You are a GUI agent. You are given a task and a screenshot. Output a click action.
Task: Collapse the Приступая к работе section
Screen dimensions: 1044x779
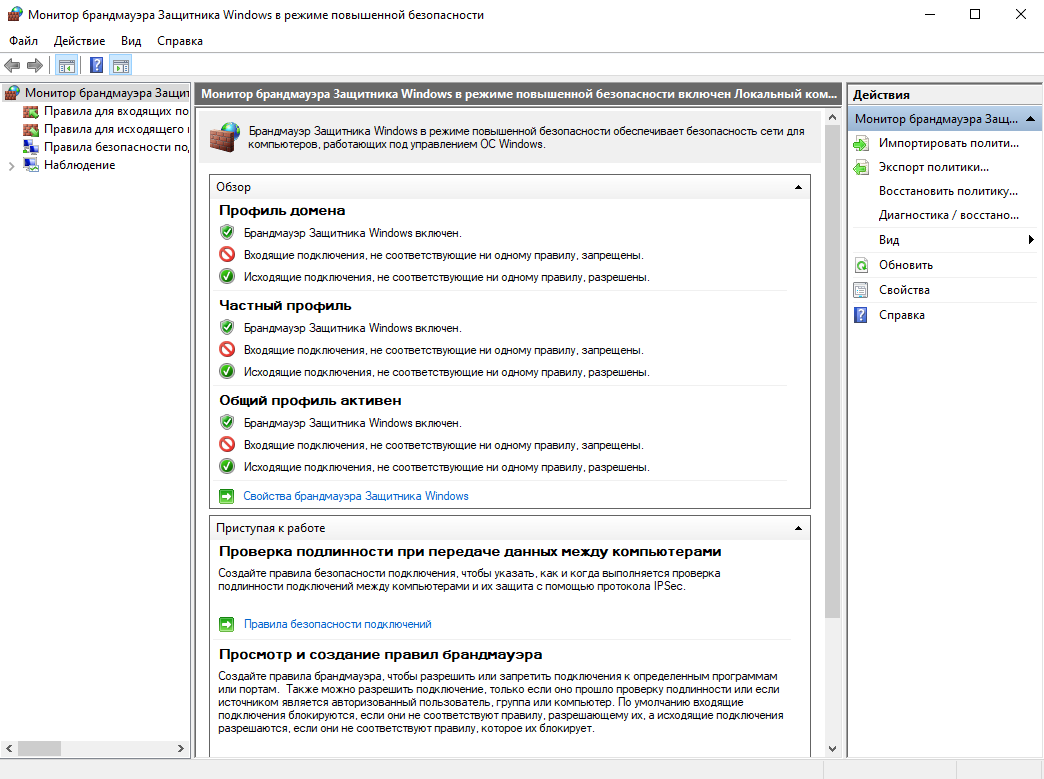tap(798, 528)
